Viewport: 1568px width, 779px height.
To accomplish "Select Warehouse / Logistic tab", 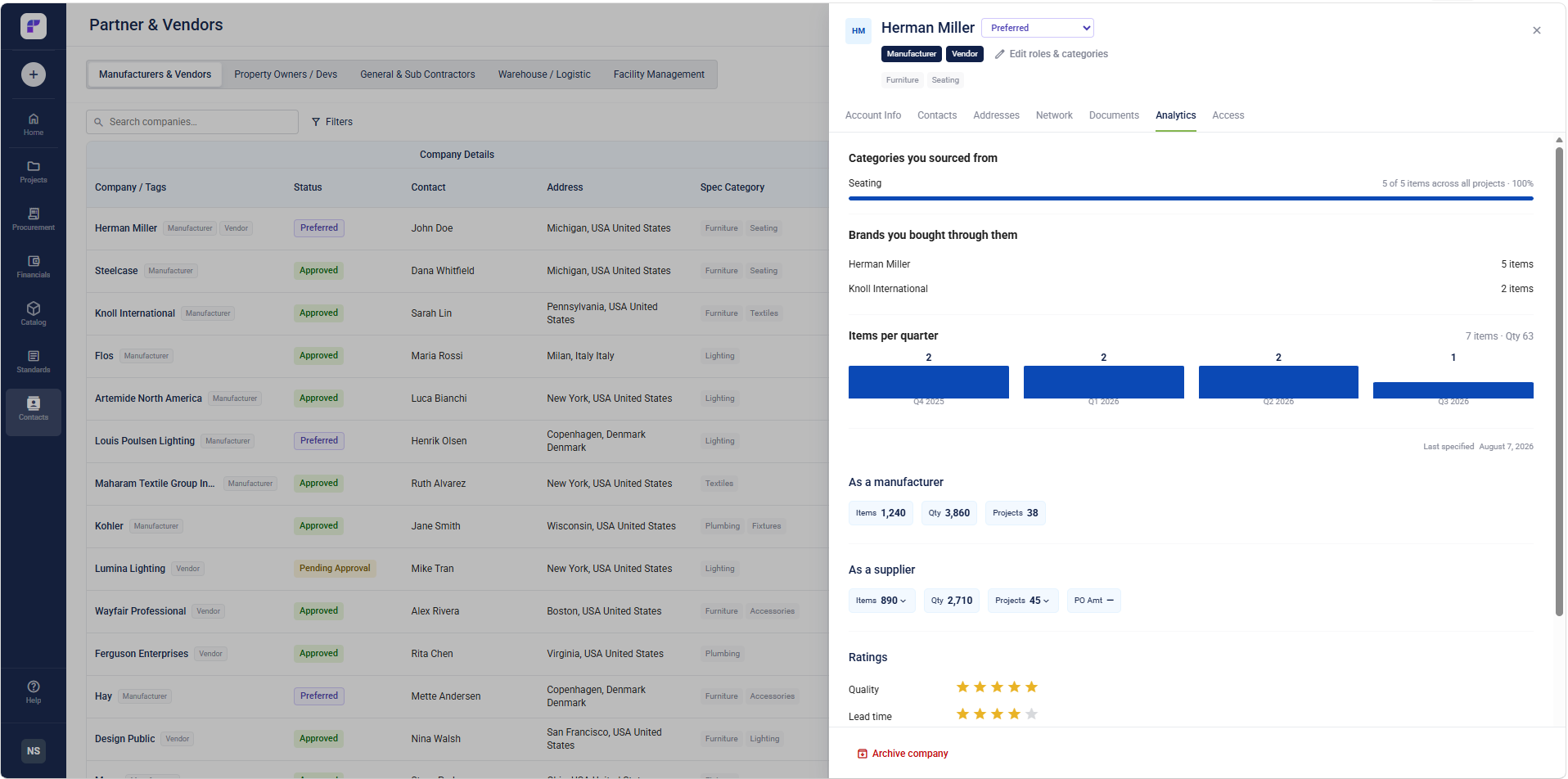I will click(544, 74).
